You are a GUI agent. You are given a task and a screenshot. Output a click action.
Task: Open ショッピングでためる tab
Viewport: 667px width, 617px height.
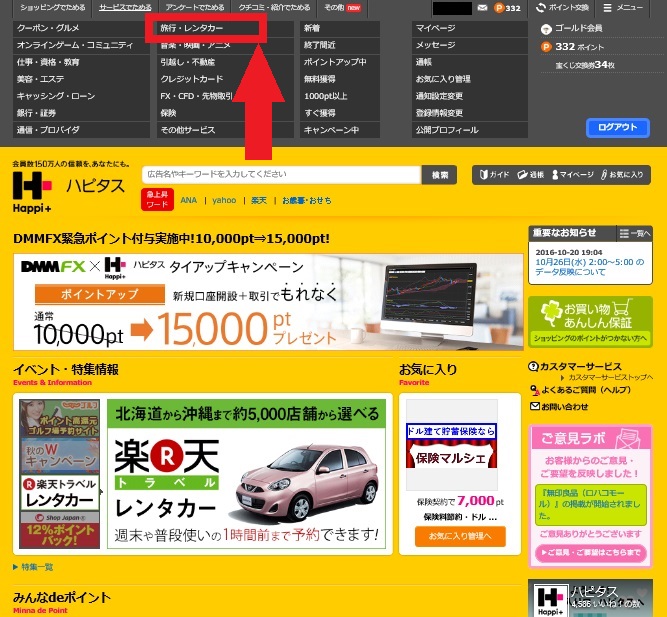pyautogui.click(x=53, y=8)
